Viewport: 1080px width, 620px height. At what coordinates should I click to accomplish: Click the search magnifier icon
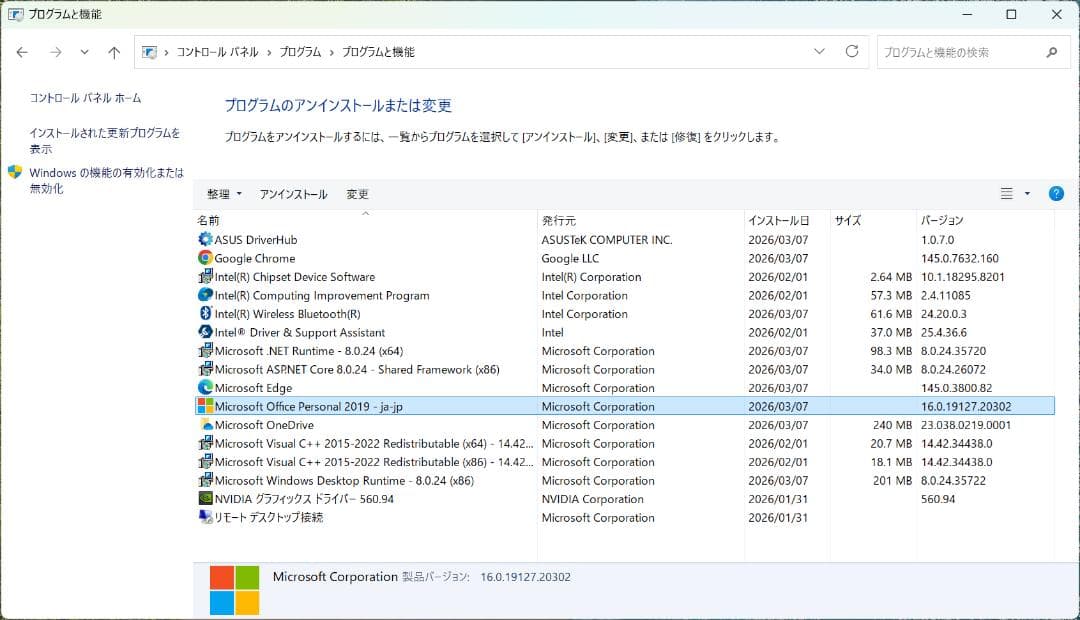(1052, 52)
